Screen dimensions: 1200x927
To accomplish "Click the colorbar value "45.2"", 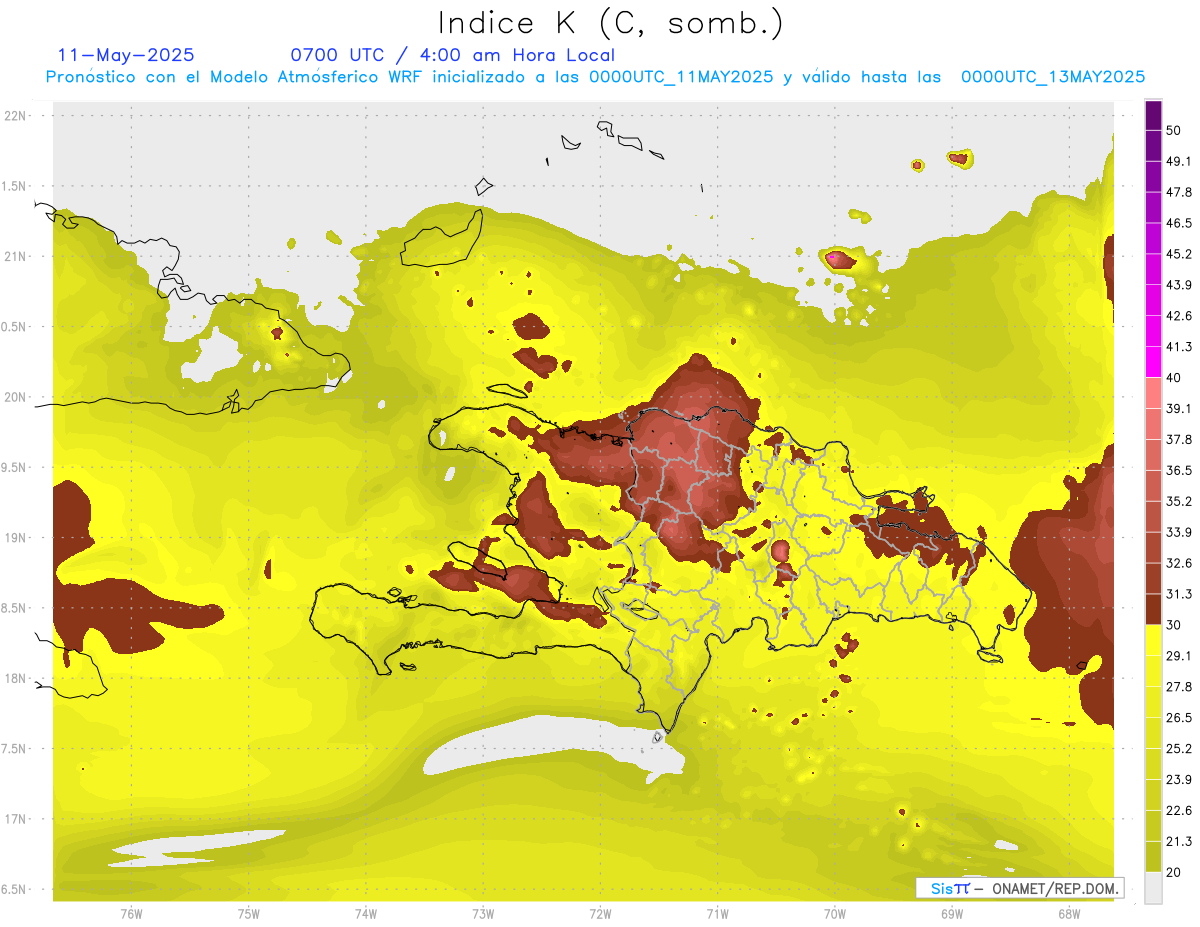I will coord(1178,254).
